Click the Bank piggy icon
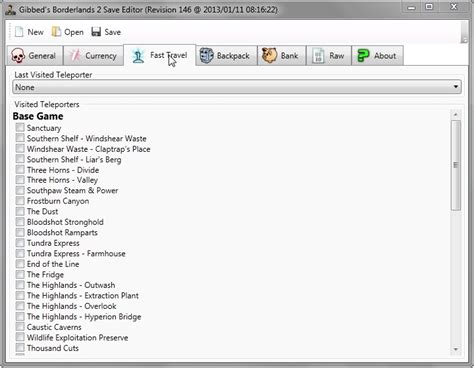The height and width of the screenshot is (368, 474). (269, 55)
